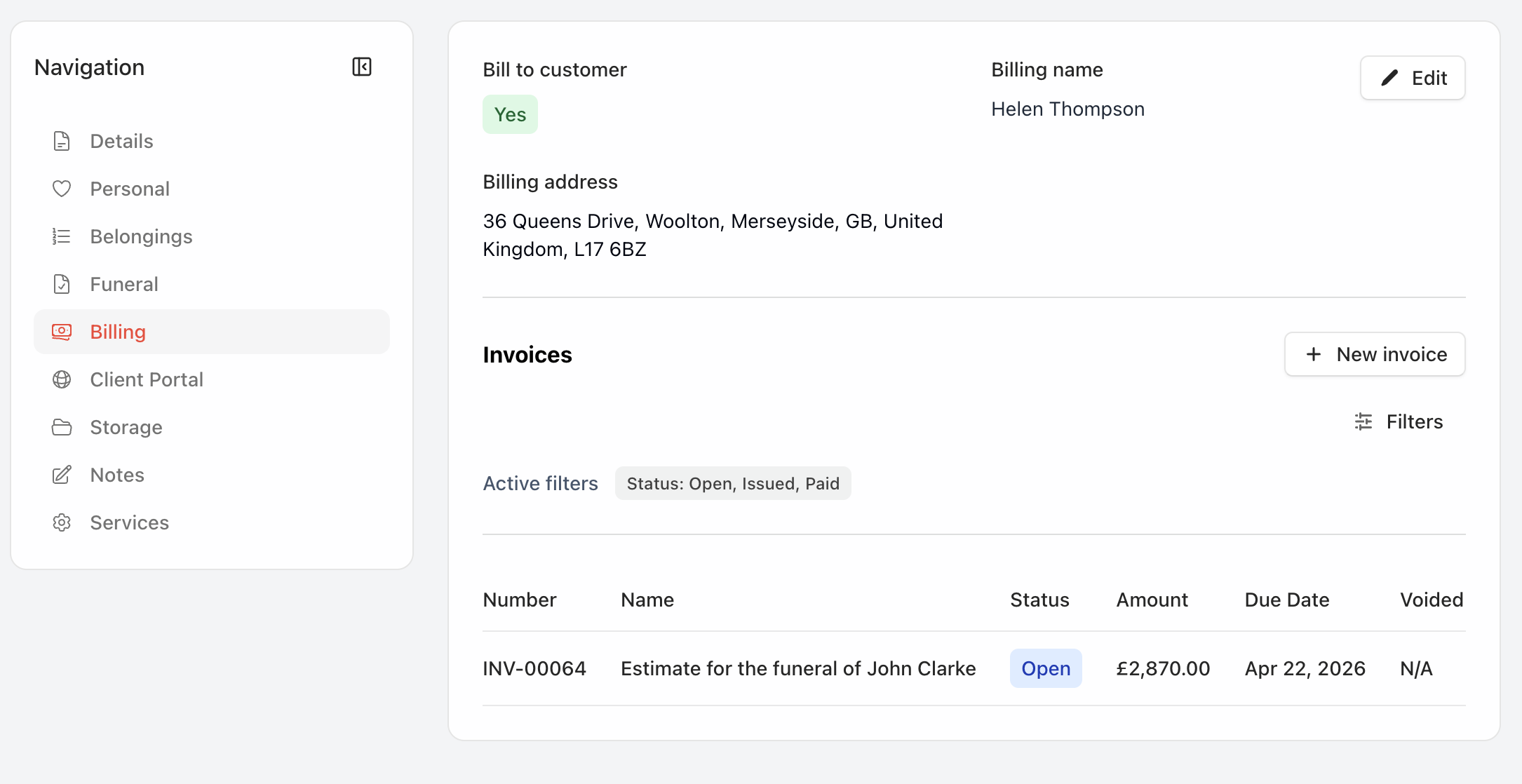1522x784 pixels.
Task: Open Services via the gear icon
Action: pyautogui.click(x=62, y=522)
